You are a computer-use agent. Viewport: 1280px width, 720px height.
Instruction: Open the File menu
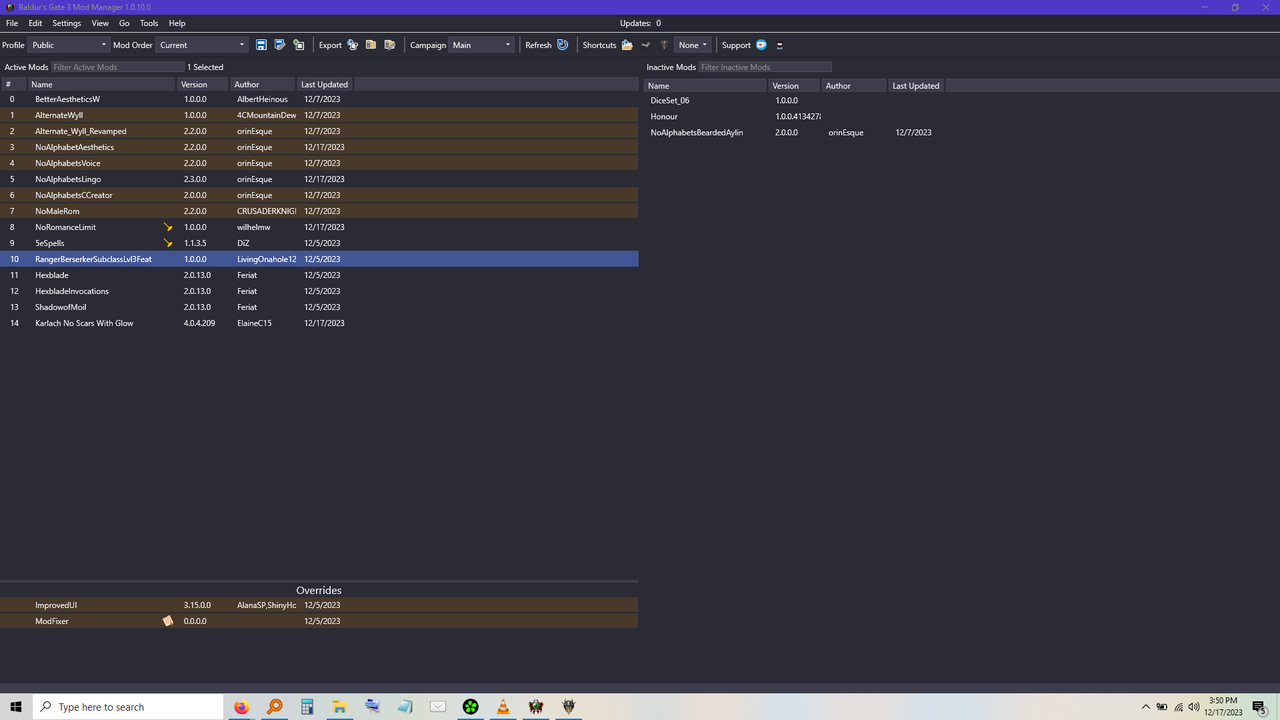tap(12, 23)
